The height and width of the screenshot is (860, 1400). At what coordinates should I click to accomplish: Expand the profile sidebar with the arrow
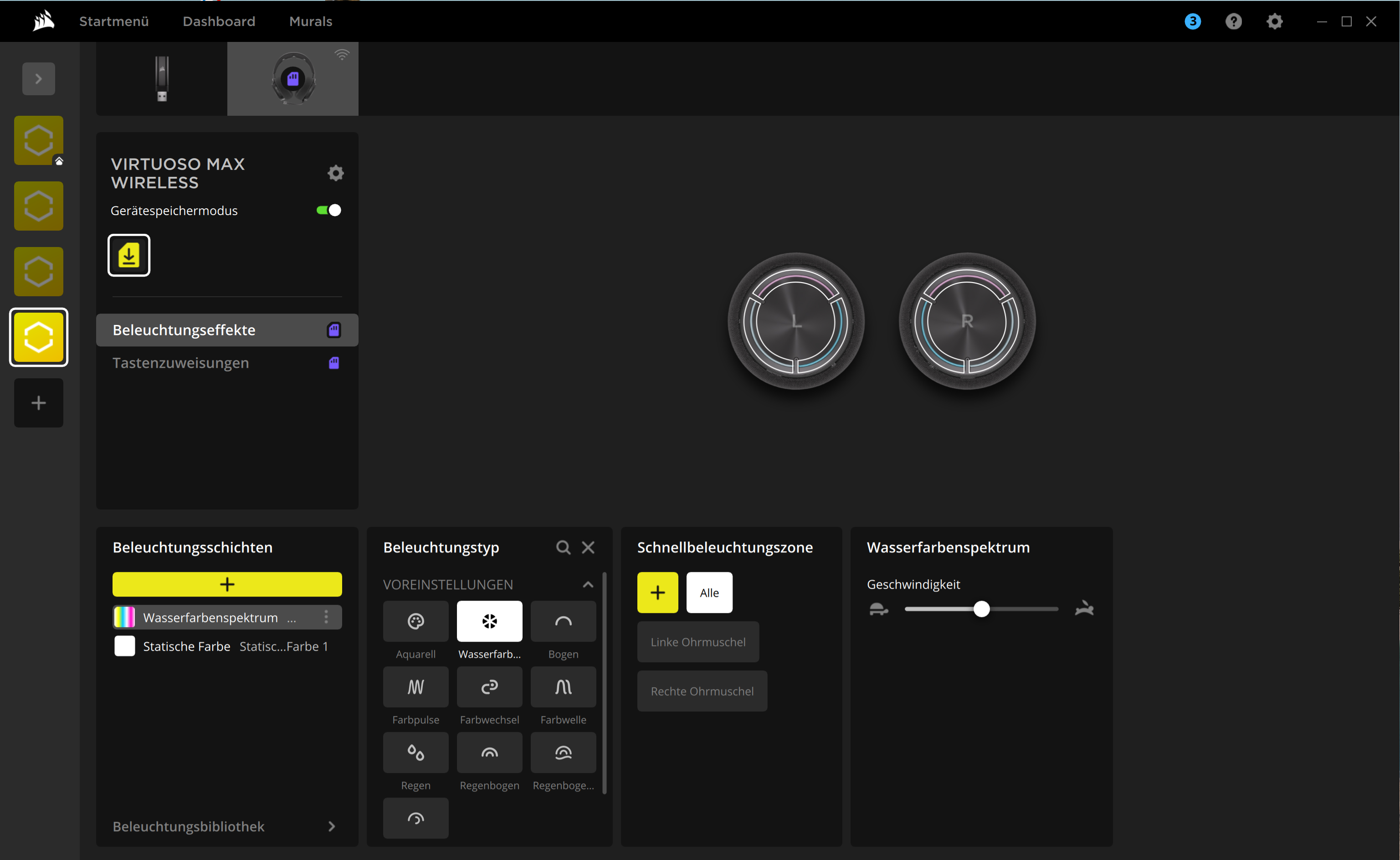[39, 78]
